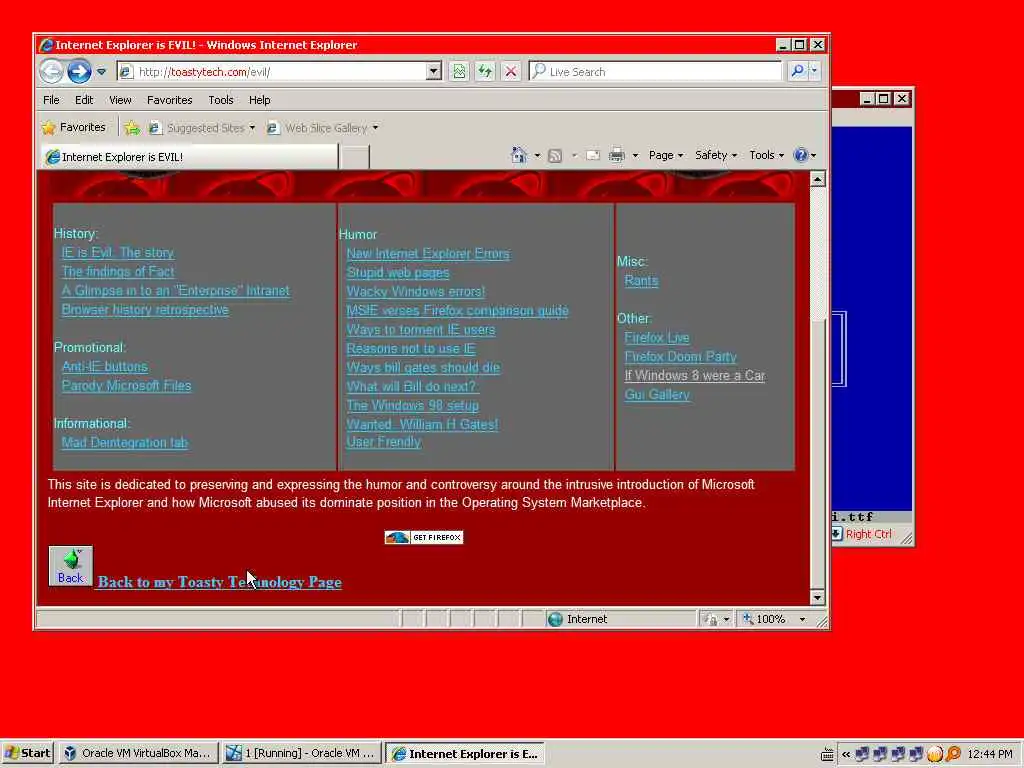The height and width of the screenshot is (768, 1024).
Task: Open the Favorites menu
Action: click(x=169, y=100)
